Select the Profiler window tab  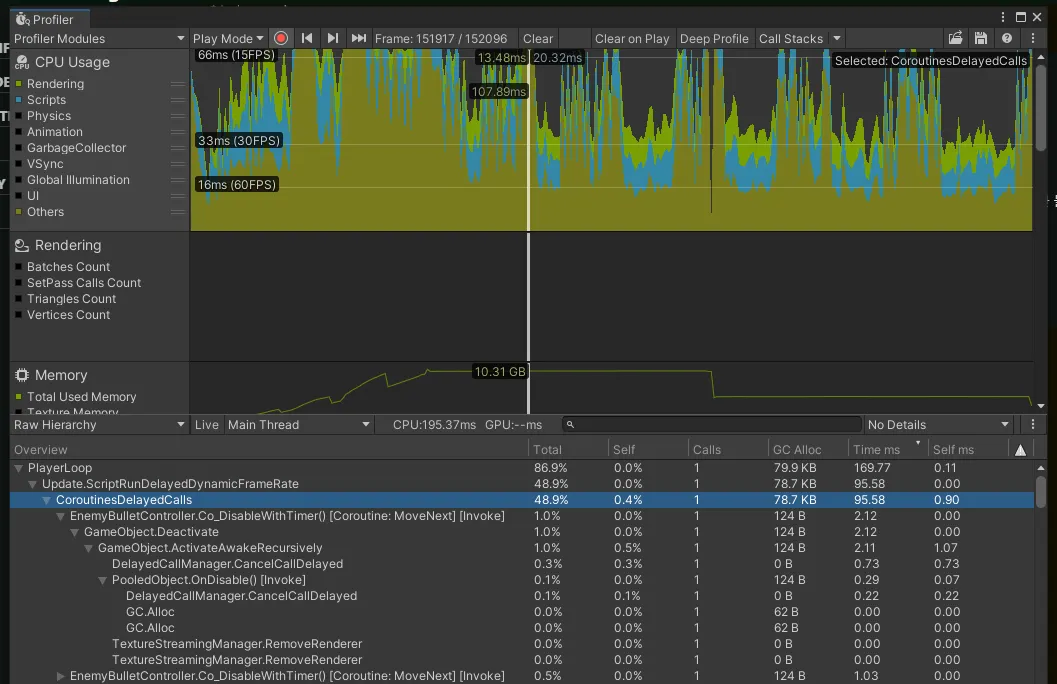[46, 19]
